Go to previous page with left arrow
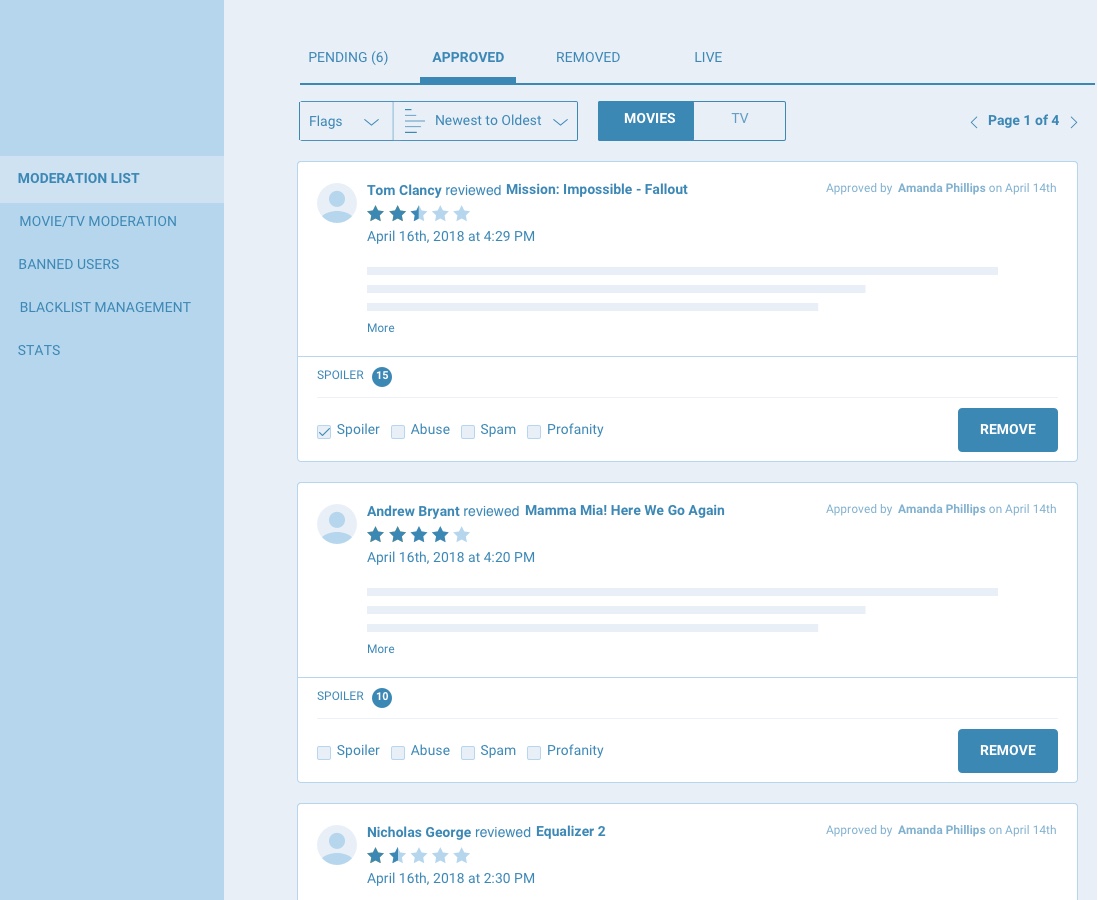Image resolution: width=1098 pixels, height=900 pixels. coord(974,122)
